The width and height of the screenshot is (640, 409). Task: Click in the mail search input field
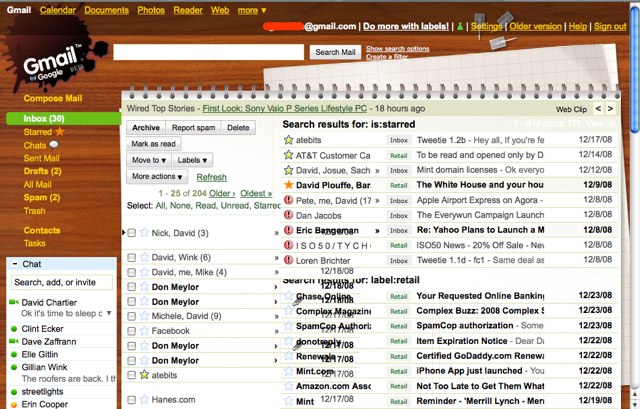tap(209, 52)
